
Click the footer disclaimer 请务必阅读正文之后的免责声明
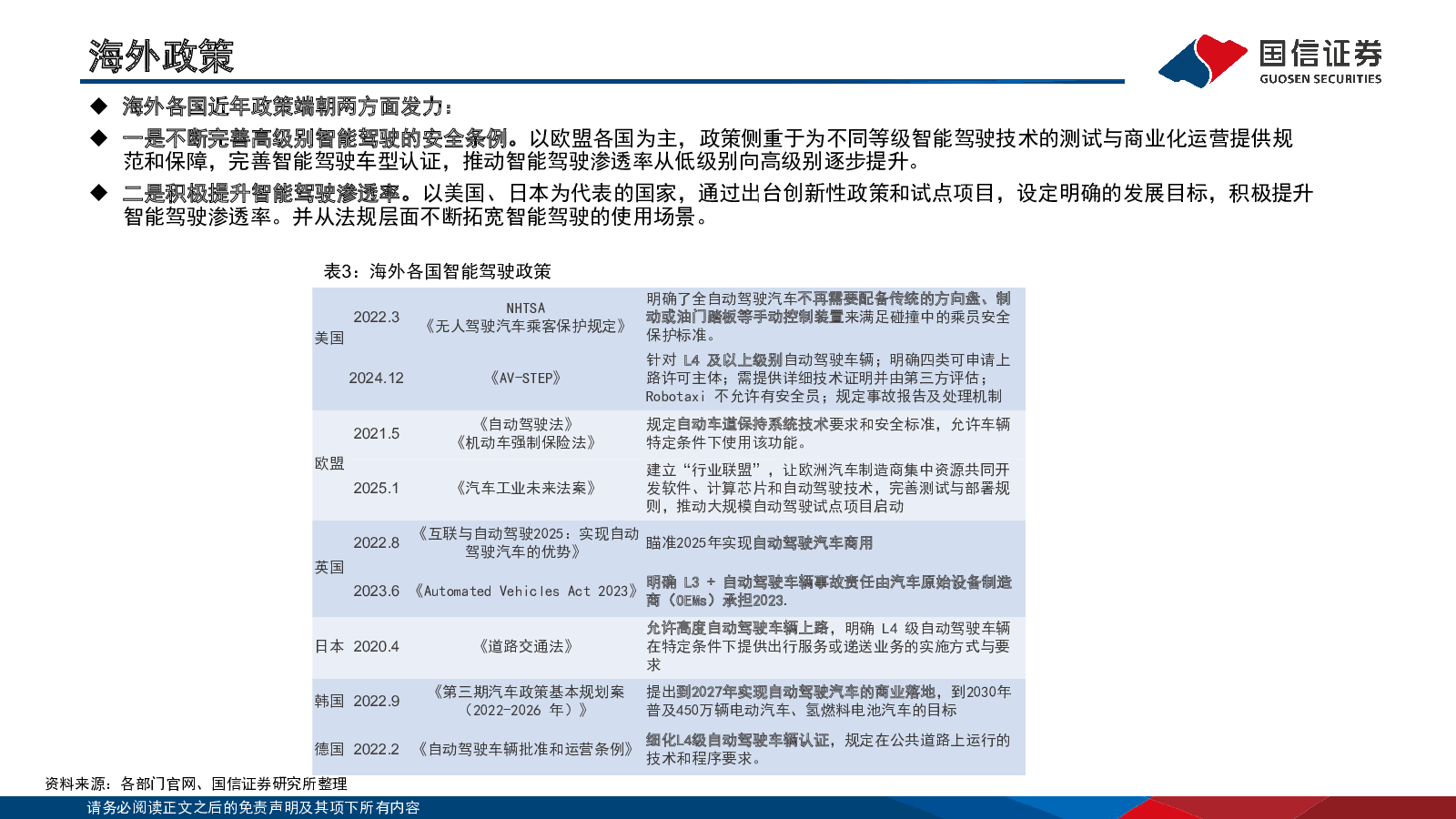[253, 808]
